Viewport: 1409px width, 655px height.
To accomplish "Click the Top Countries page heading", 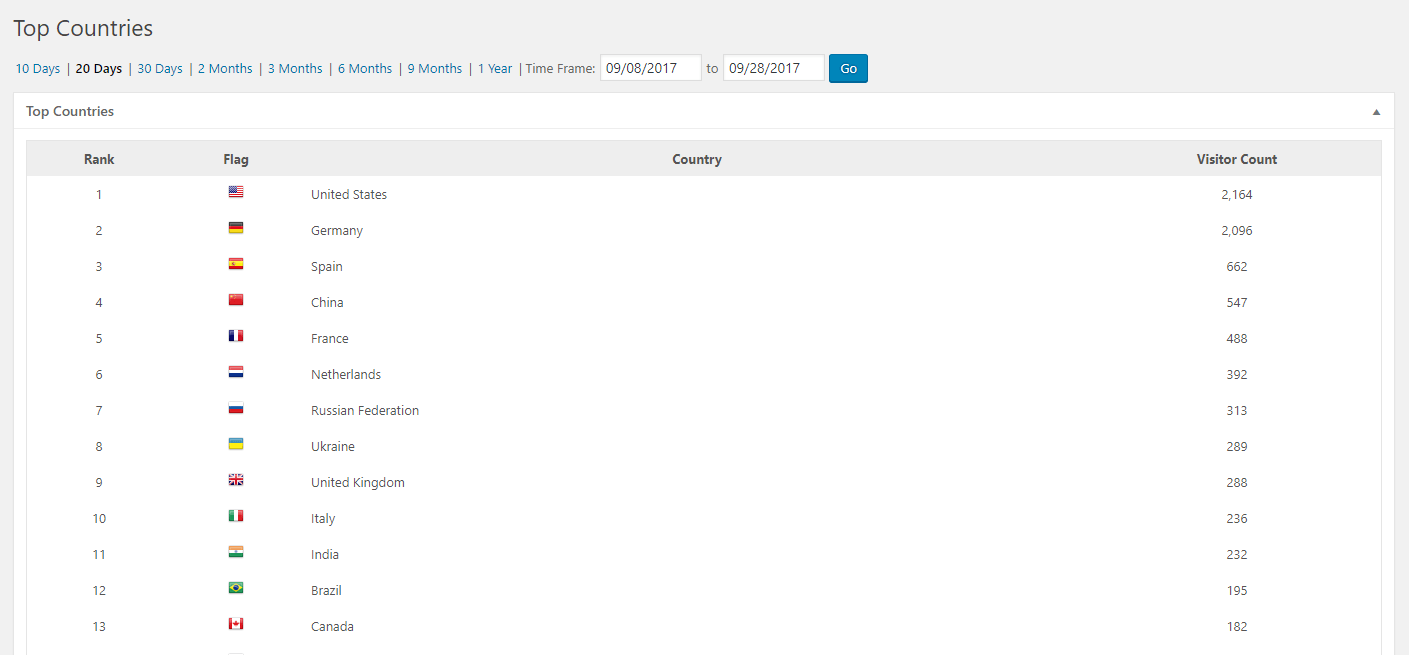I will click(x=83, y=28).
